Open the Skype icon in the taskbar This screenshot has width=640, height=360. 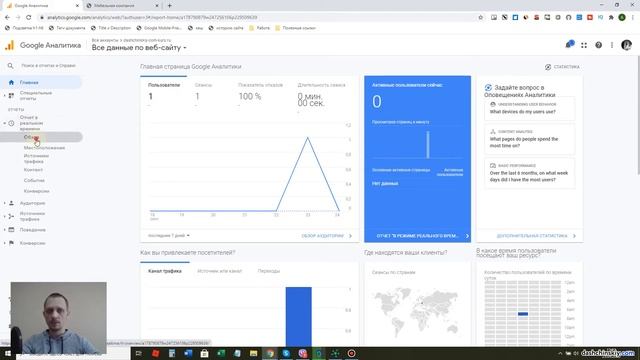(x=286, y=353)
